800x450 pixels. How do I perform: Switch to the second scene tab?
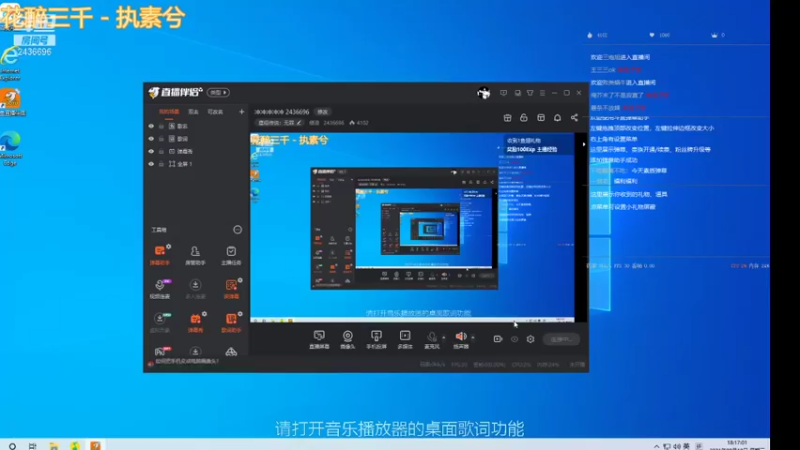click(193, 112)
